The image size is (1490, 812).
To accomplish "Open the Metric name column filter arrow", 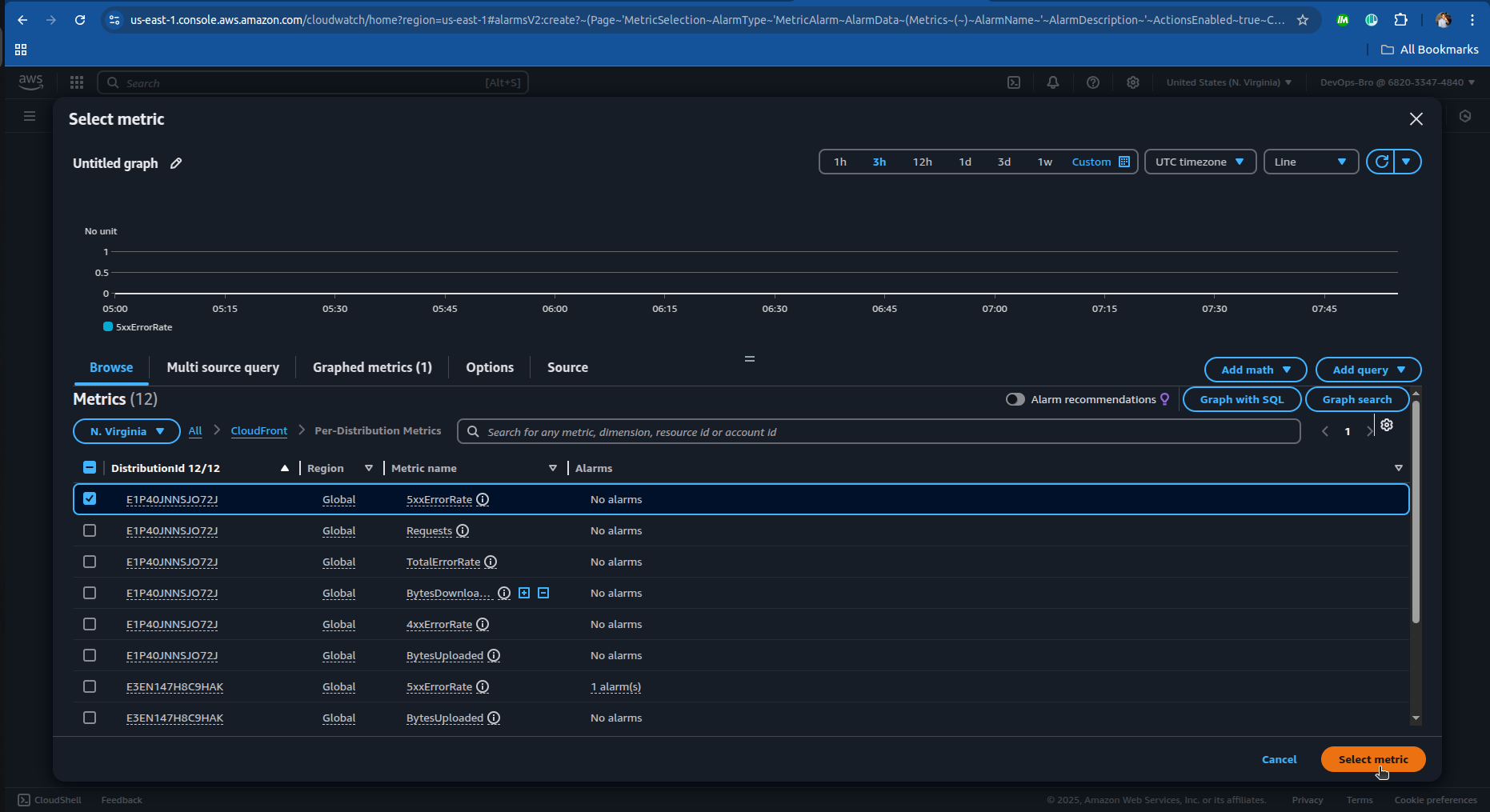I will pos(553,468).
